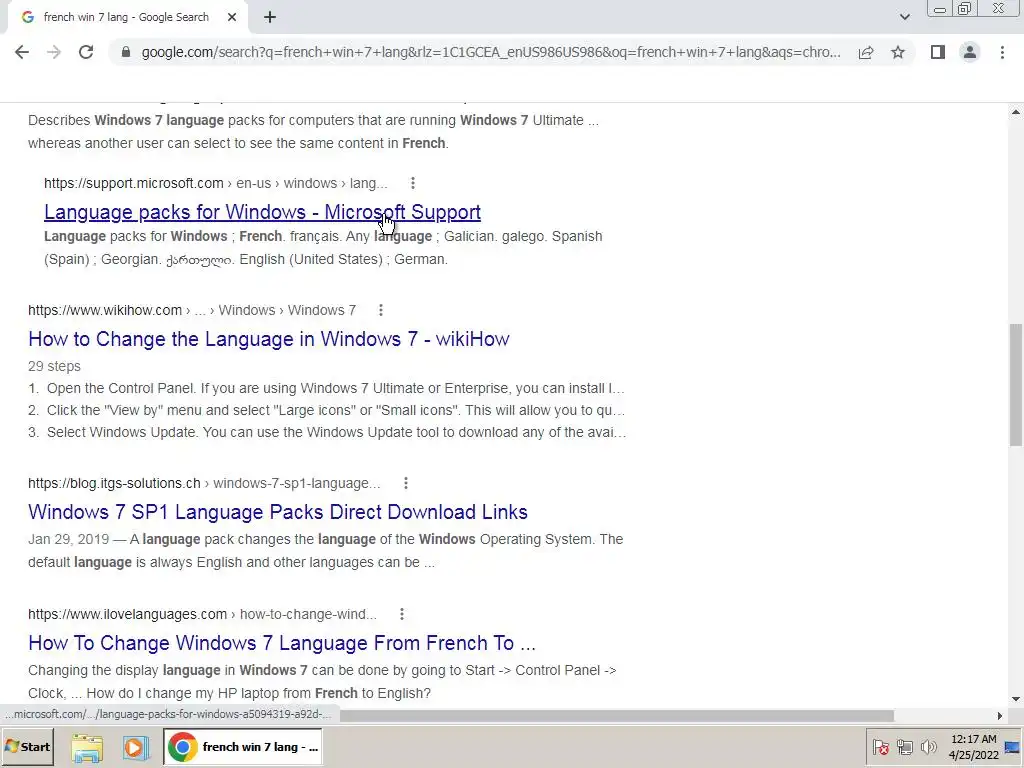Open Chrome's three-dot menu
This screenshot has width=1024, height=768.
[1002, 52]
